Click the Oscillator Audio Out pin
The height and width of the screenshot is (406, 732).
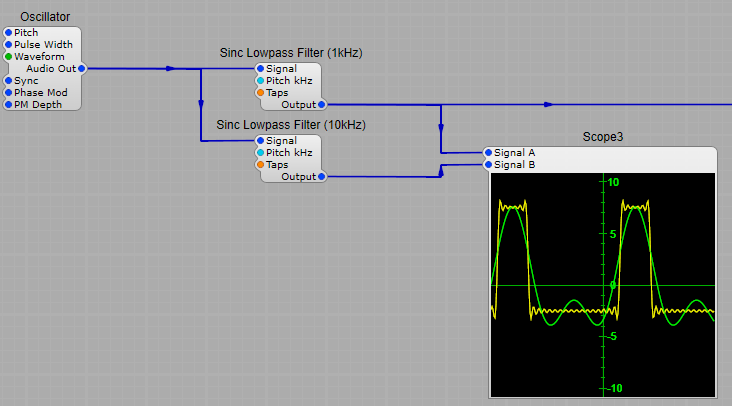pos(82,69)
